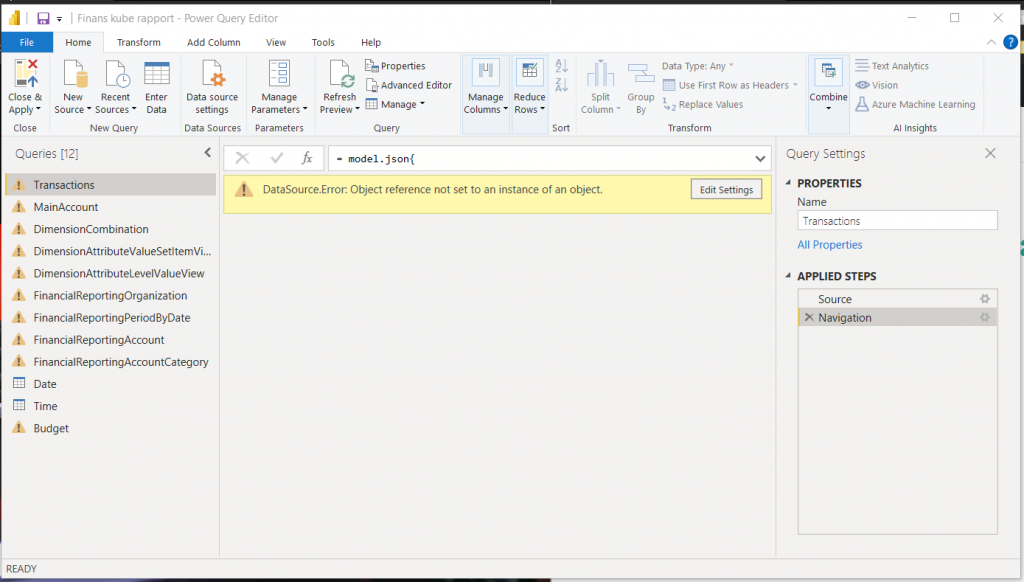Open query Properties

tap(395, 66)
